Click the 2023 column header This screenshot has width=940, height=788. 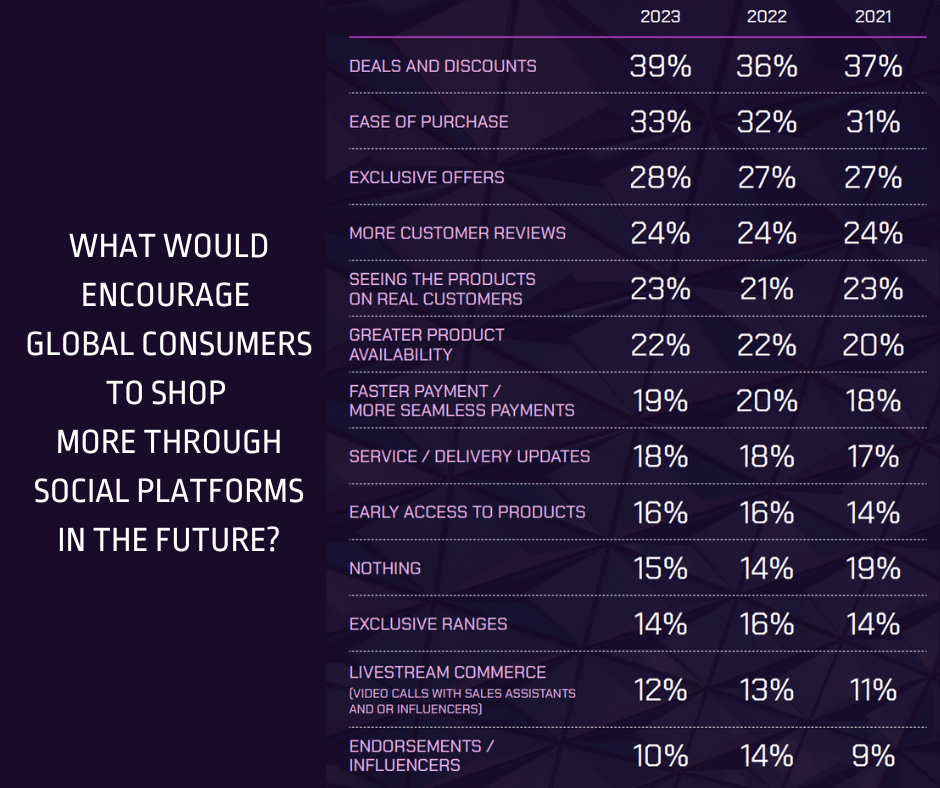tap(660, 17)
